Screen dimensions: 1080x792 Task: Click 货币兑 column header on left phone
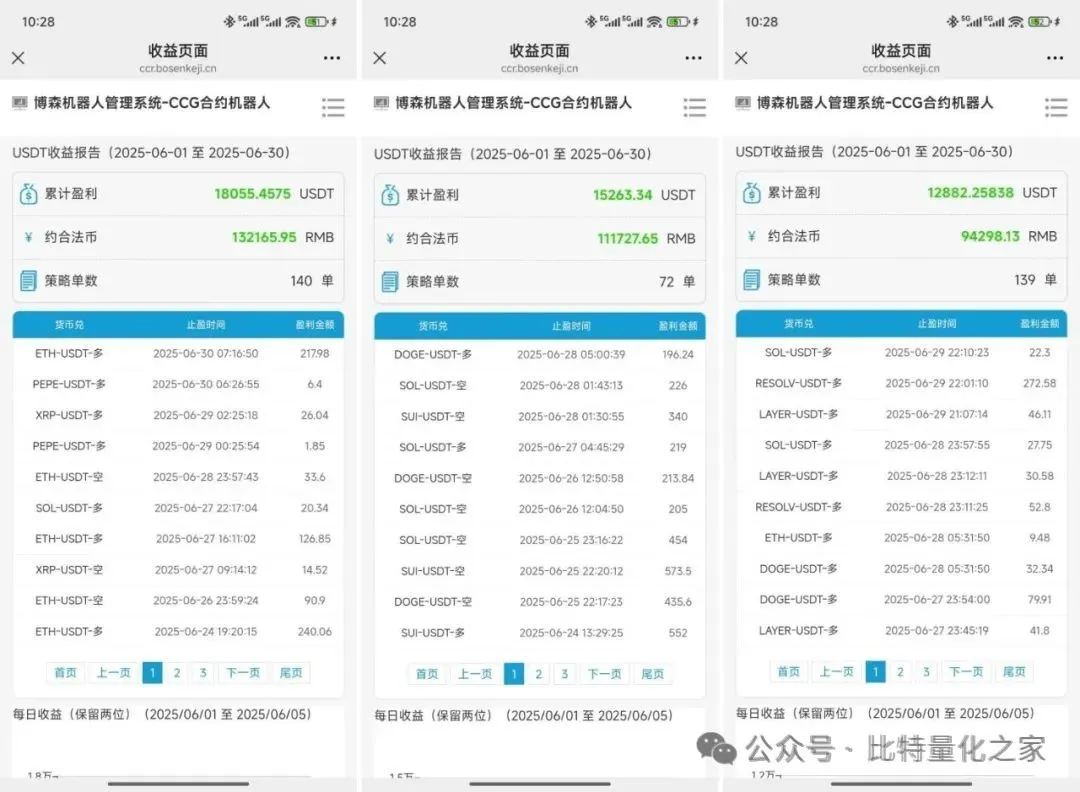coord(69,324)
